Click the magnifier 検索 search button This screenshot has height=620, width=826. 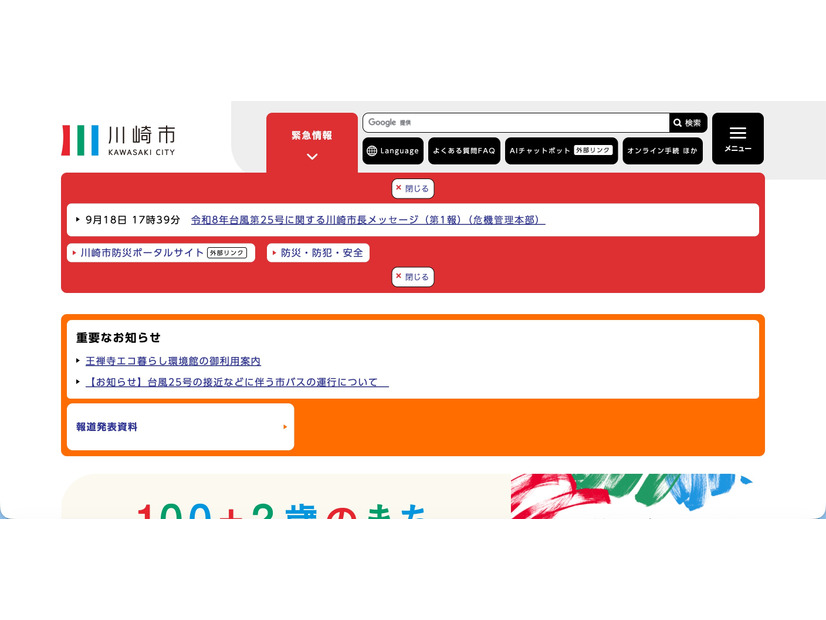click(688, 123)
